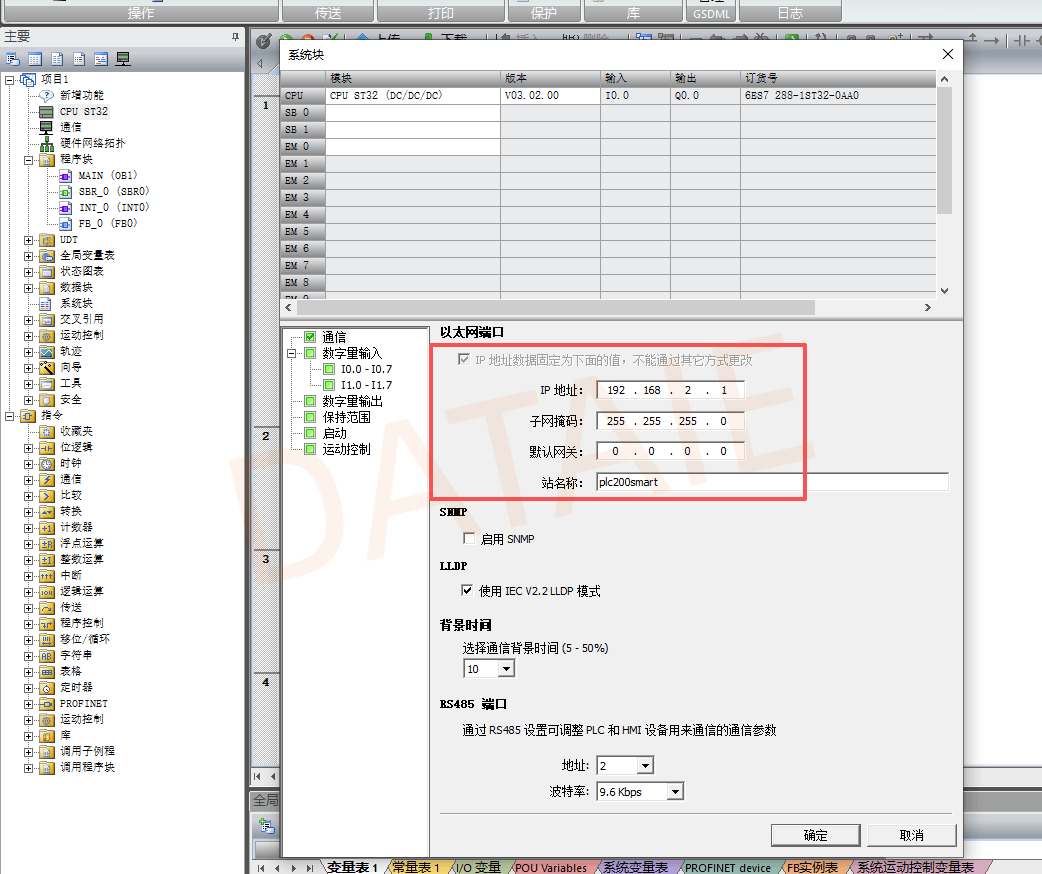
Task: Open the RS485 地址 dropdown
Action: (x=645, y=766)
